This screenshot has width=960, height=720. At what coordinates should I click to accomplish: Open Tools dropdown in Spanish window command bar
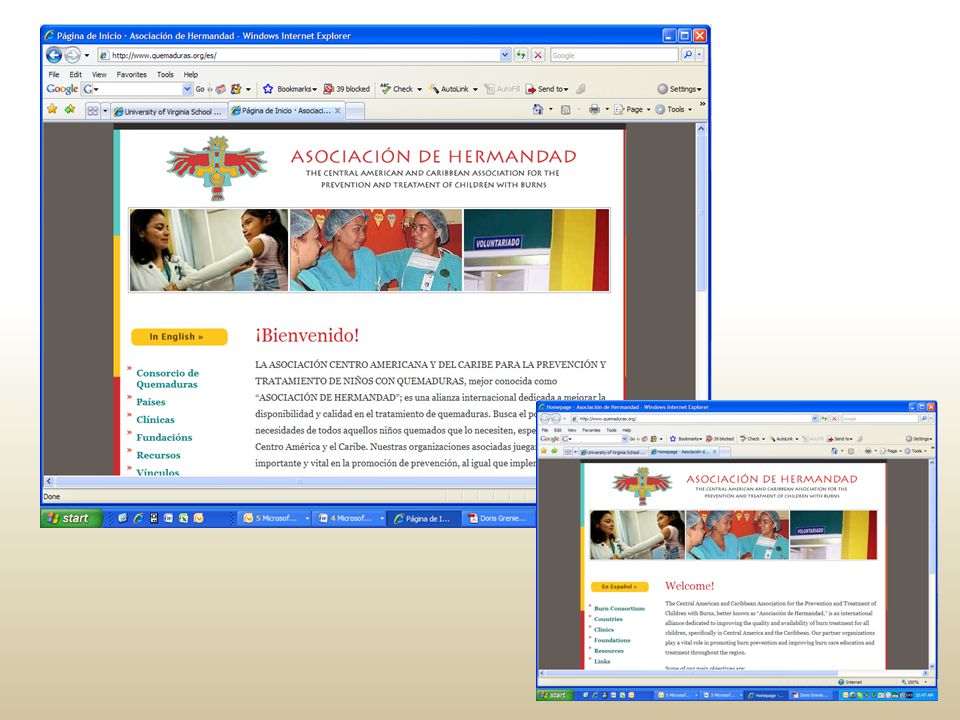[x=673, y=110]
